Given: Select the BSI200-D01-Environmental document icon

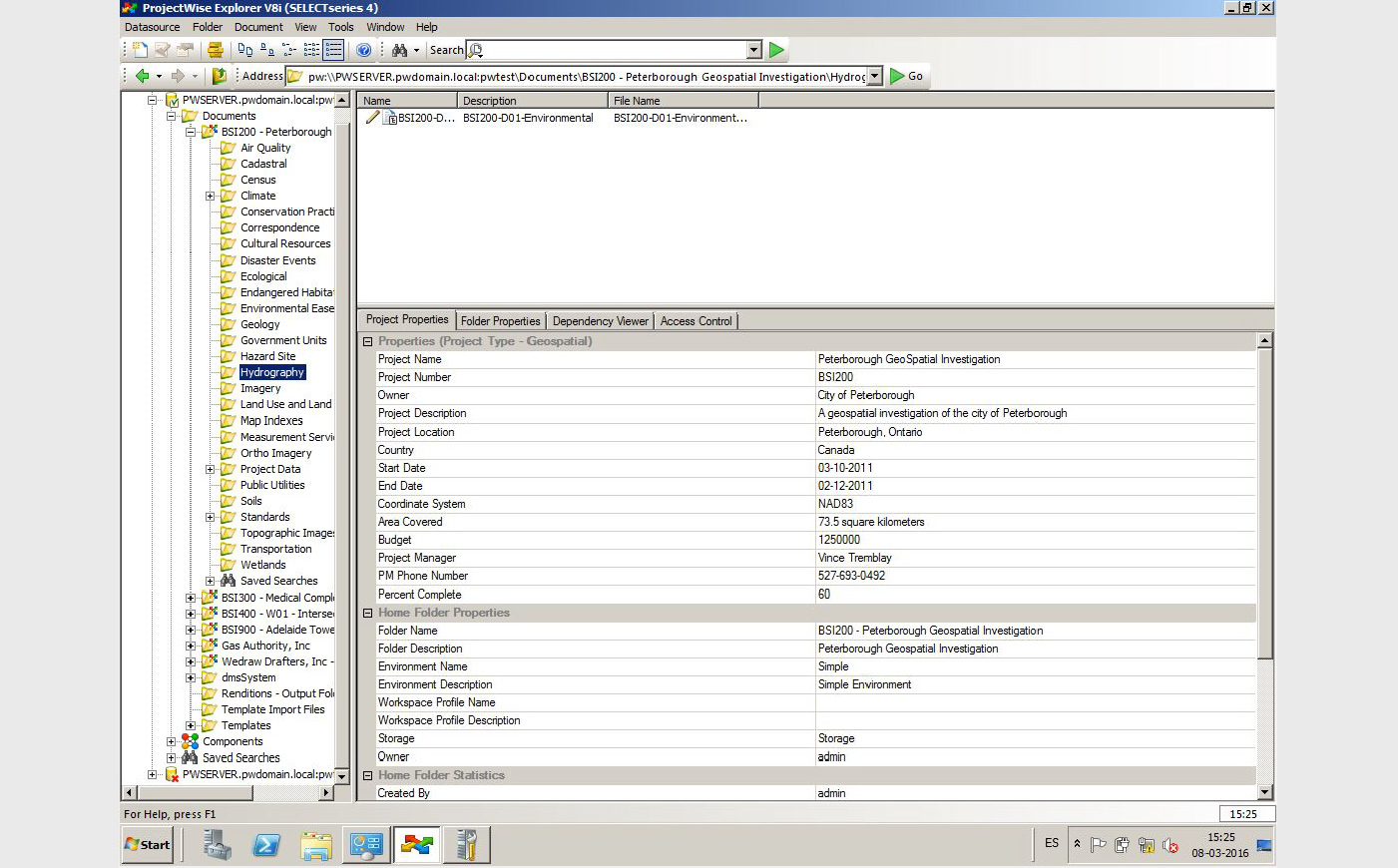Looking at the screenshot, I should tap(390, 118).
